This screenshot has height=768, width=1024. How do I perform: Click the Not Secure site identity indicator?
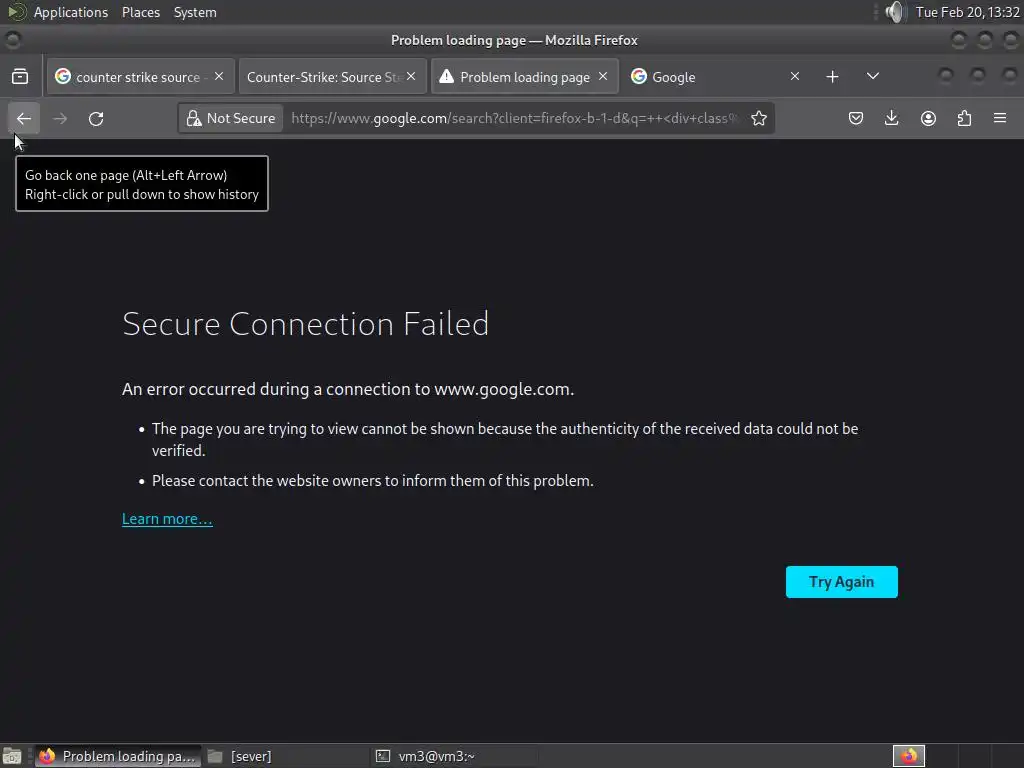pos(231,118)
